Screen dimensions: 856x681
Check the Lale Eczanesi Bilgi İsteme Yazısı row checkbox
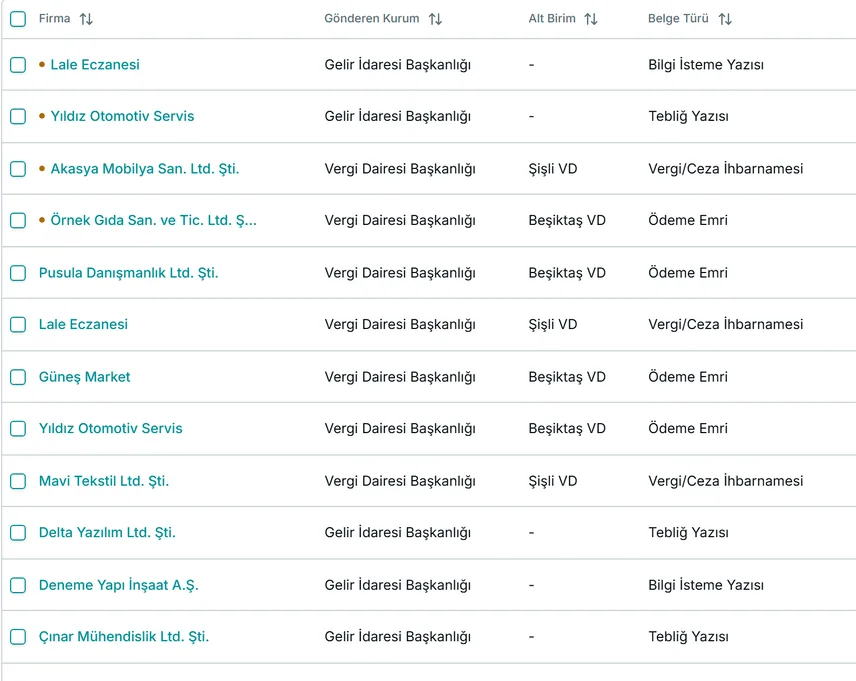(x=18, y=65)
